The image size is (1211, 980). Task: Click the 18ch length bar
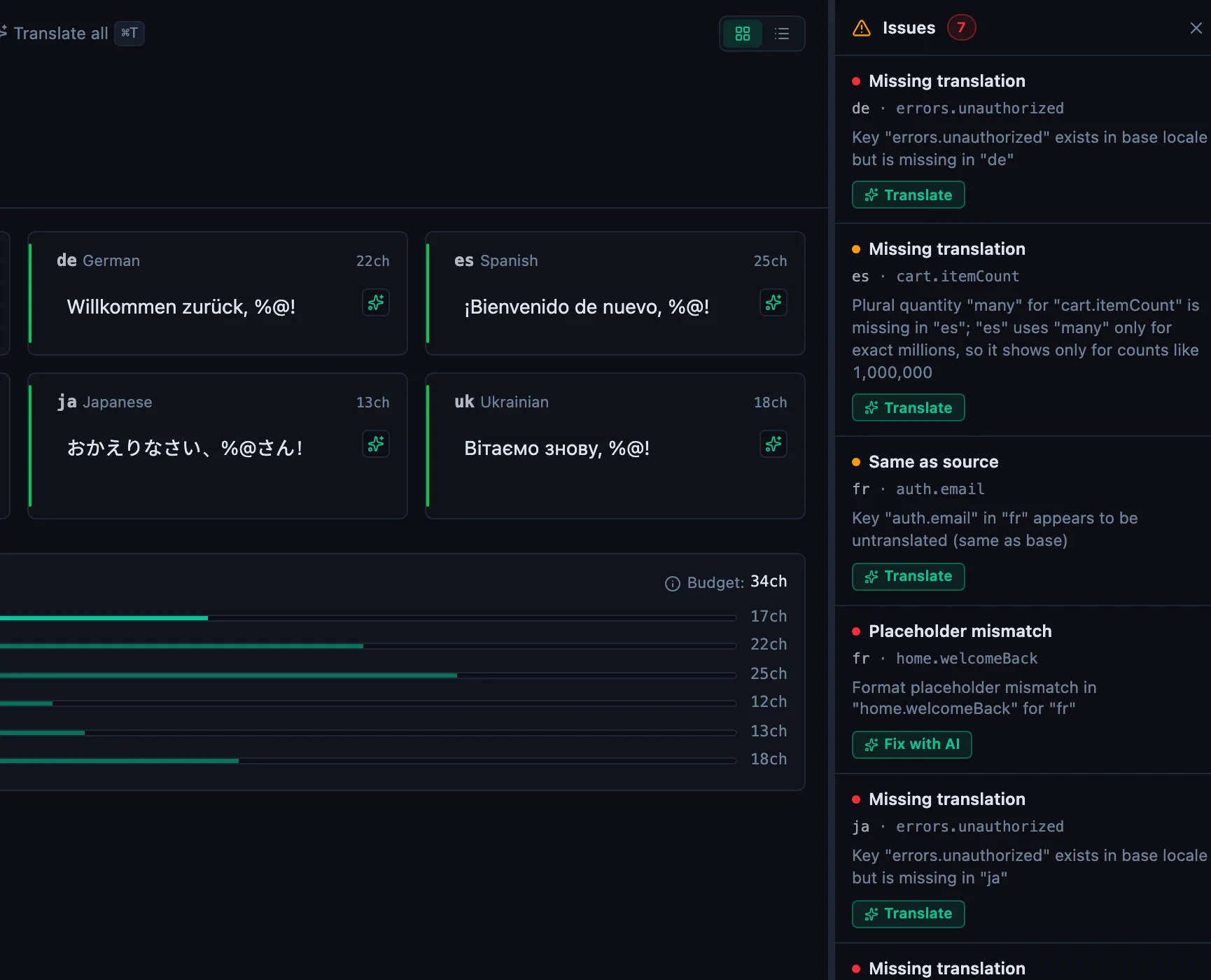point(368,761)
